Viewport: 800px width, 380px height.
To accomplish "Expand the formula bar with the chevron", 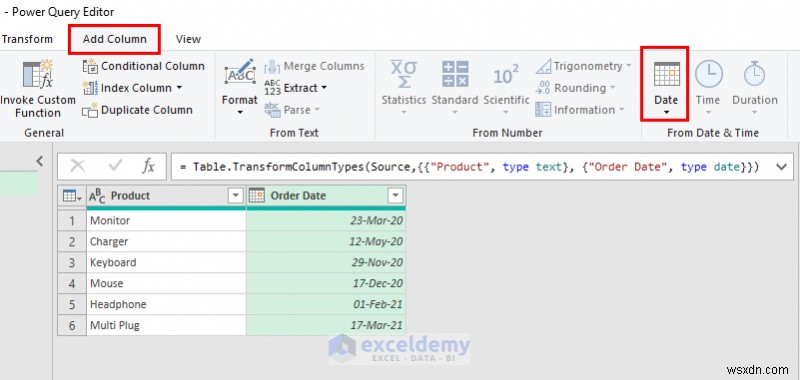I will click(781, 167).
